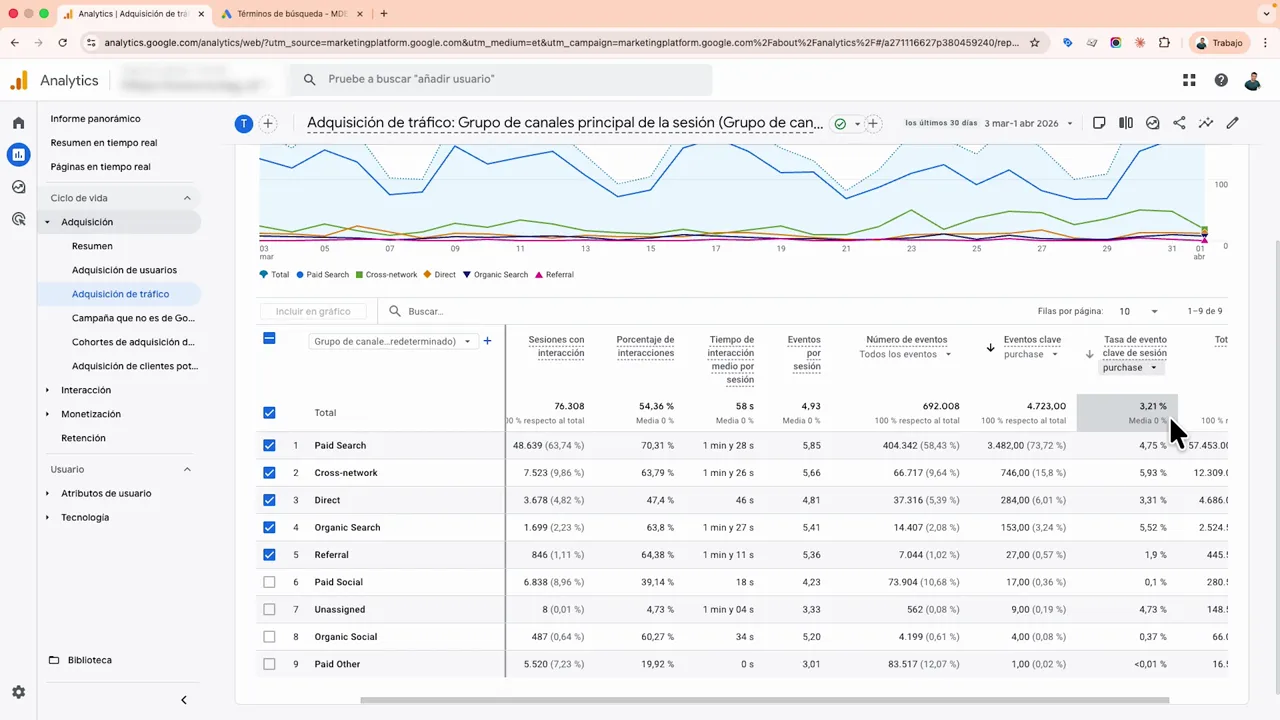
Task: Open the date range dropdown arrow
Action: (x=1070, y=124)
